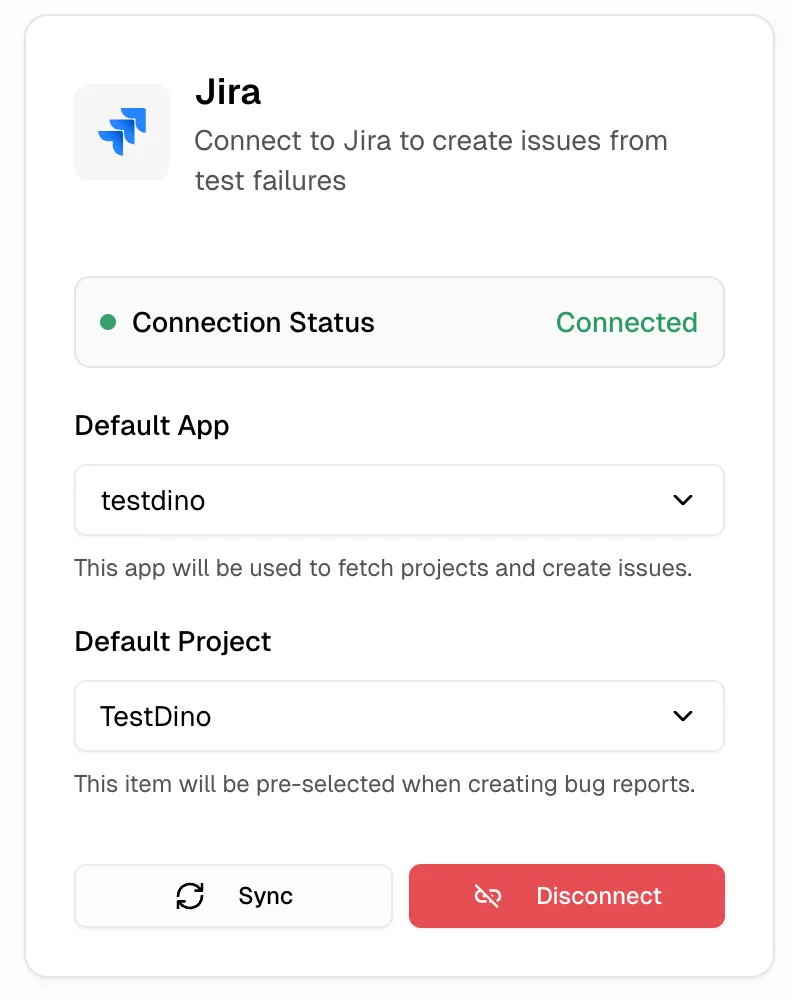The height and width of the screenshot is (1000, 792).
Task: Click the green connection status dot
Action: [108, 322]
